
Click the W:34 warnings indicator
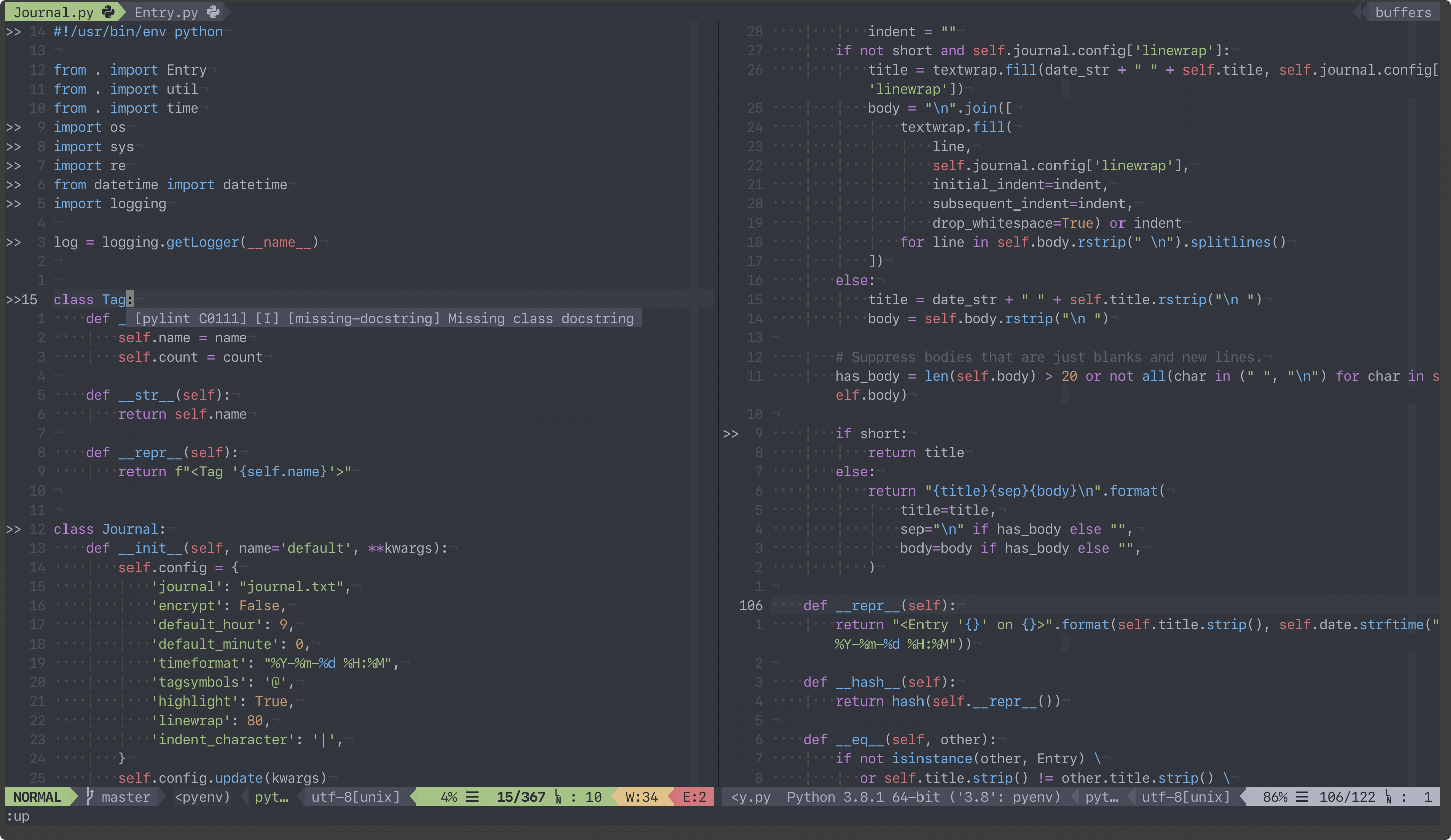(x=641, y=797)
